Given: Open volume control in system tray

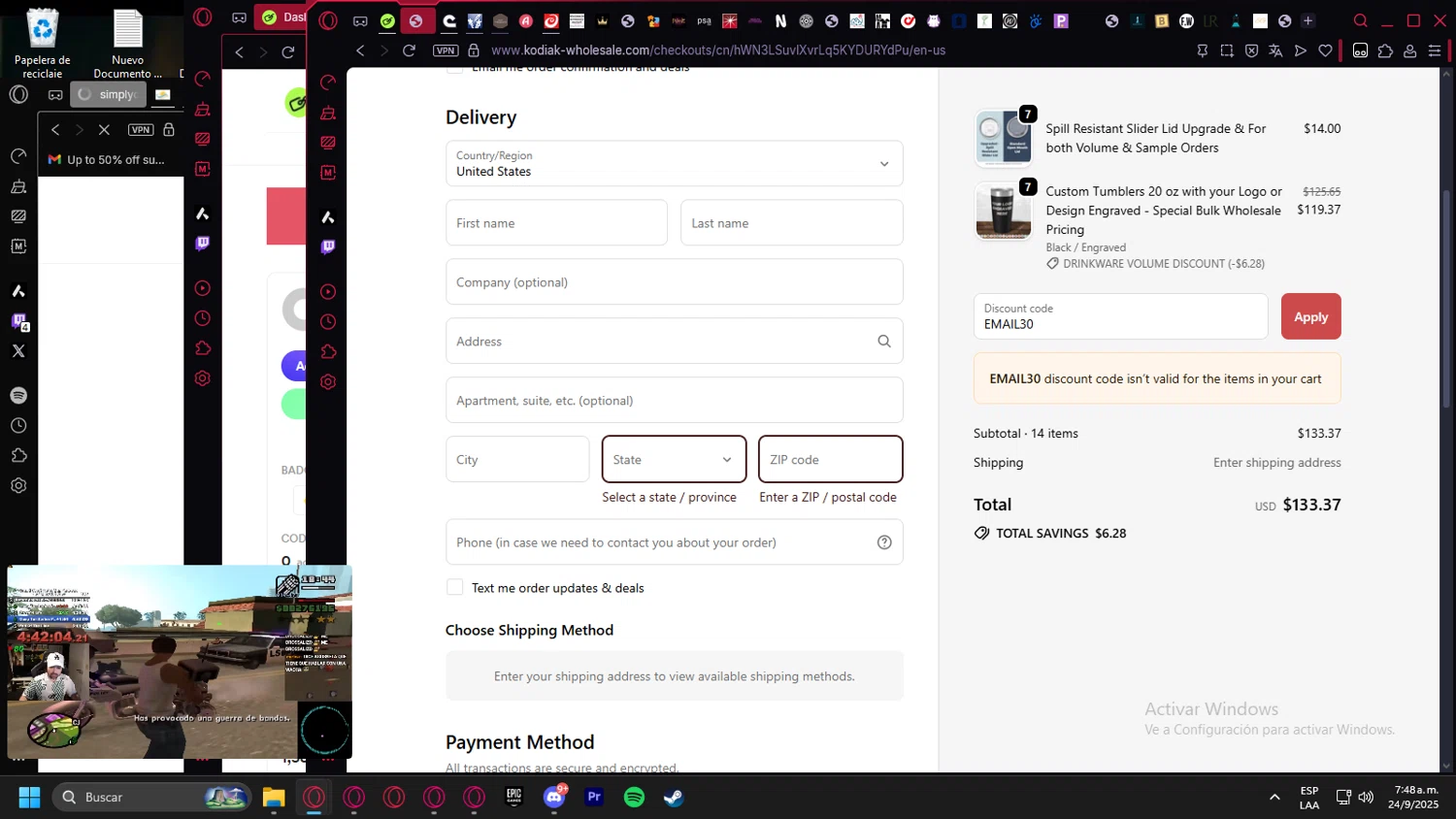Looking at the screenshot, I should (1366, 798).
